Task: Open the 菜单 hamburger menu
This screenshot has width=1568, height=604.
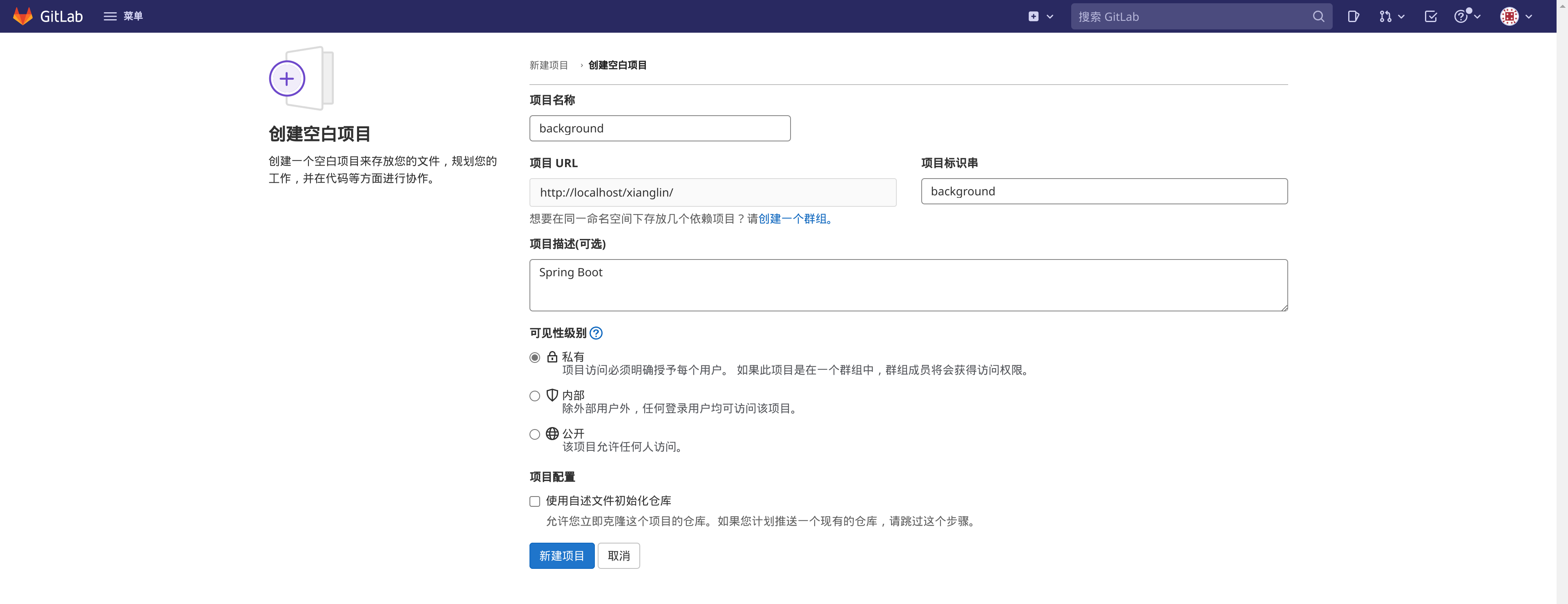Action: pyautogui.click(x=123, y=16)
